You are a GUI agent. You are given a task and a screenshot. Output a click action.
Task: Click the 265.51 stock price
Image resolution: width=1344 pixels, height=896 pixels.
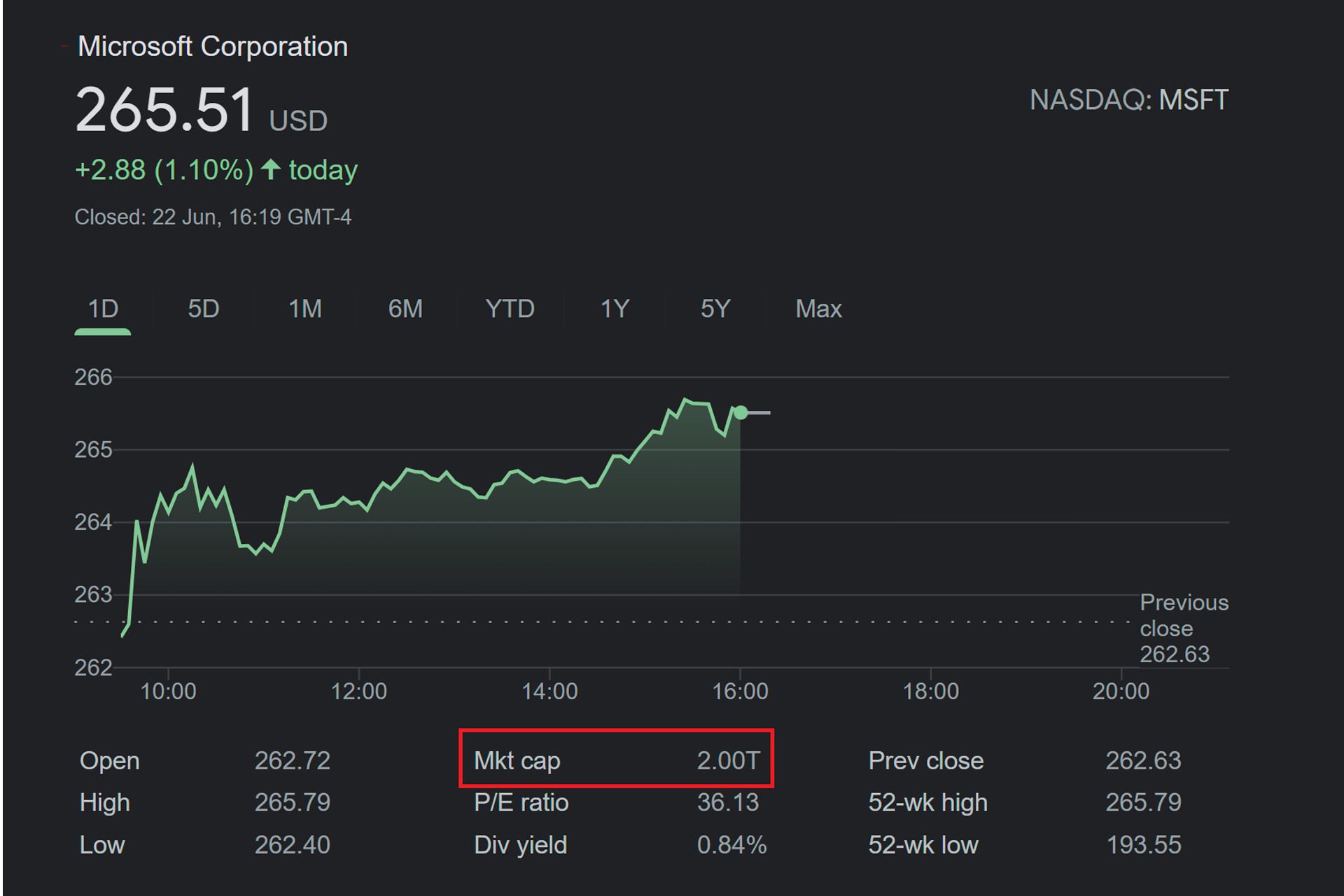(164, 110)
